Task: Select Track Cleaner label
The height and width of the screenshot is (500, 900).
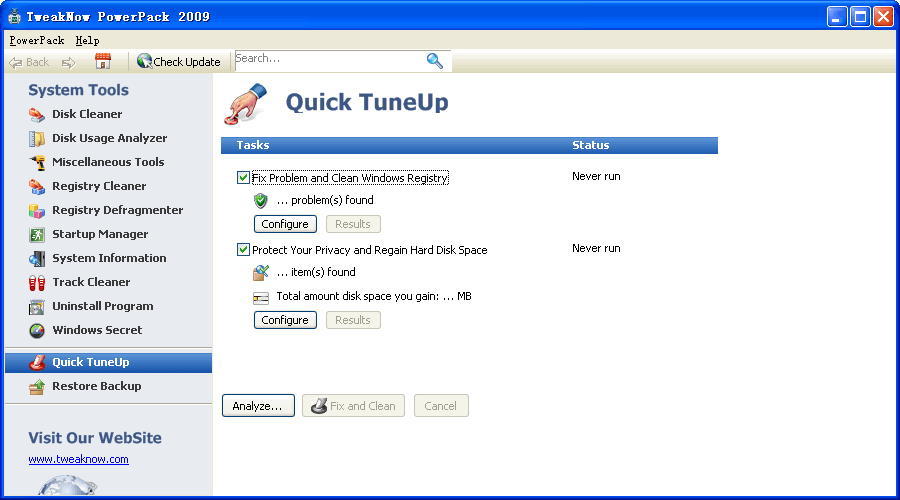Action: coord(91,282)
